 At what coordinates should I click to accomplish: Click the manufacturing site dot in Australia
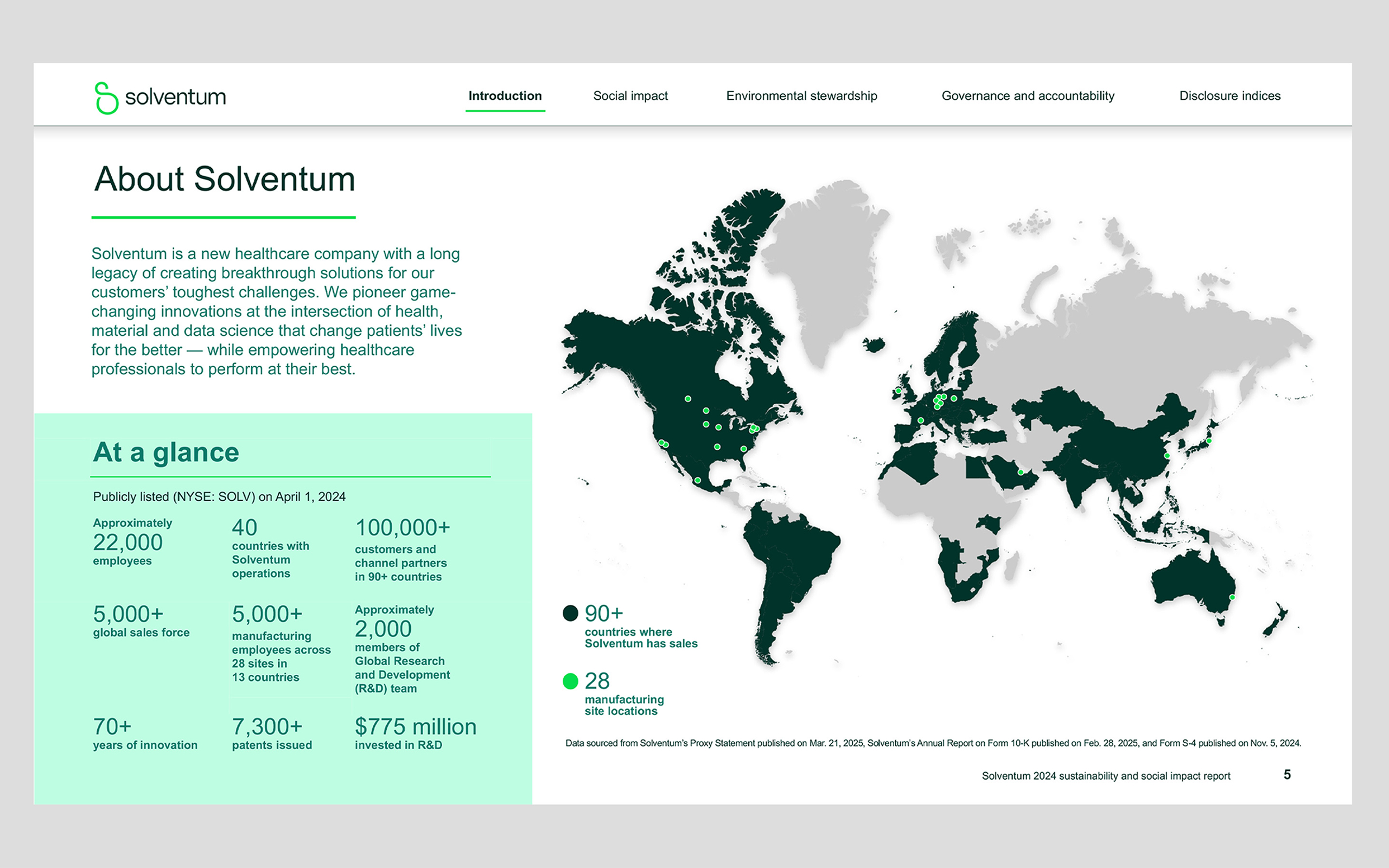(x=1232, y=598)
